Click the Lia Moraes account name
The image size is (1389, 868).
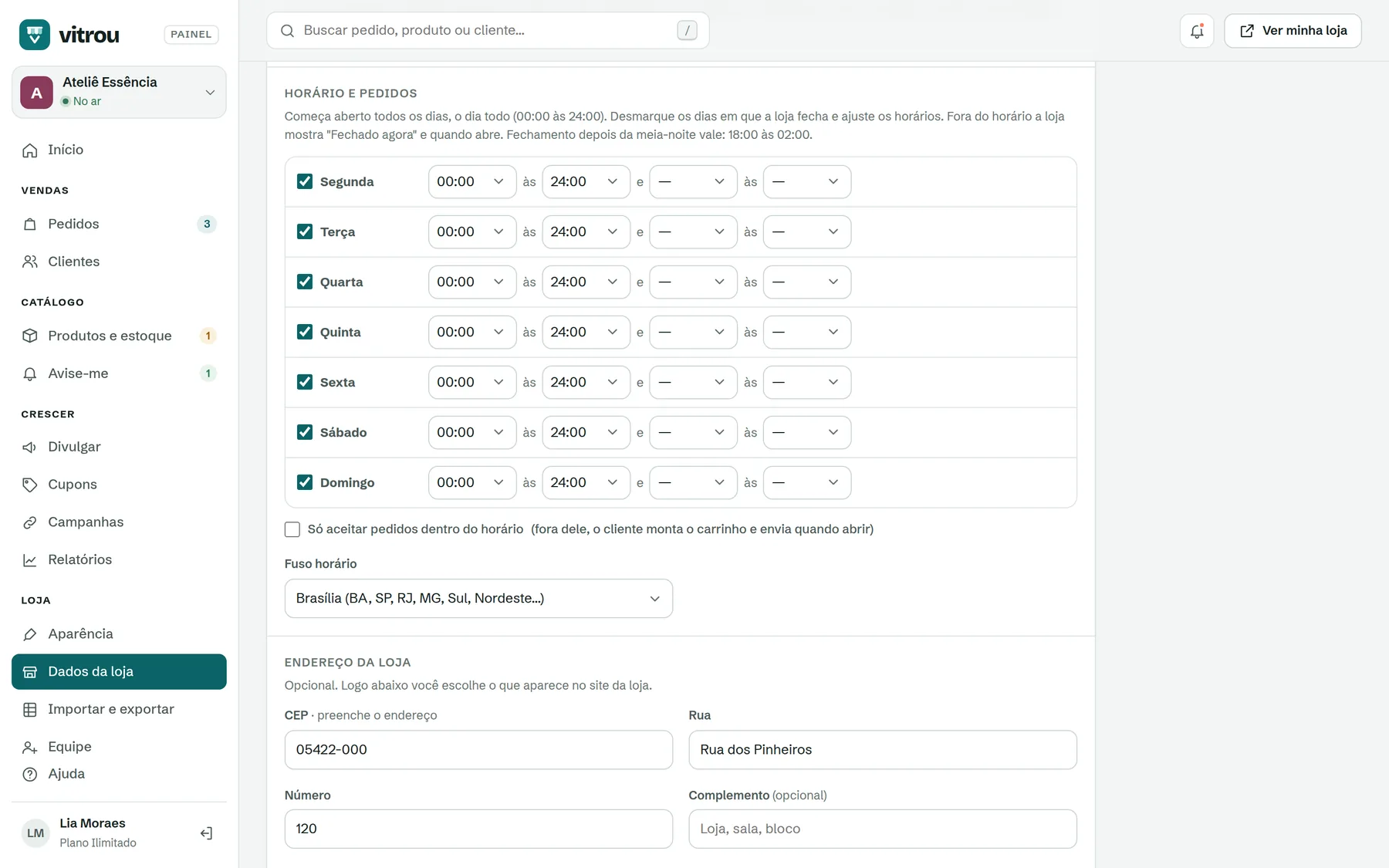[x=93, y=823]
